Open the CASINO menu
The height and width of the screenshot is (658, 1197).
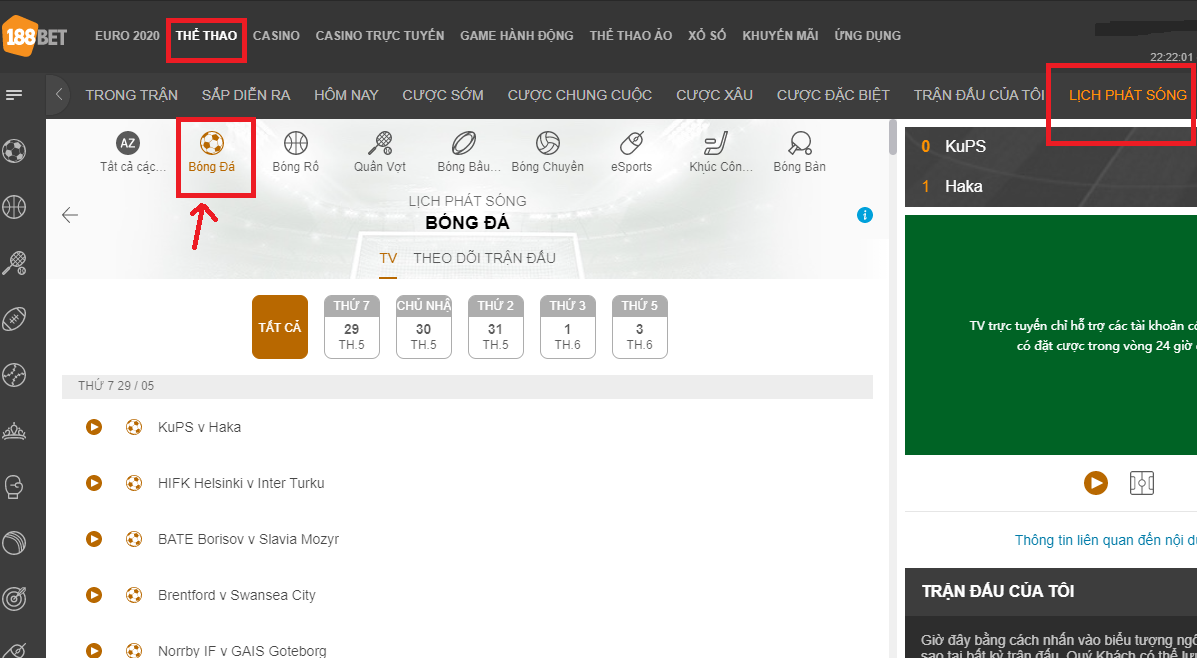(276, 35)
